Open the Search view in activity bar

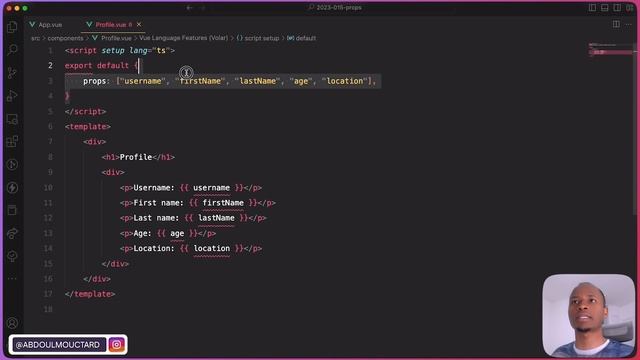coord(12,50)
